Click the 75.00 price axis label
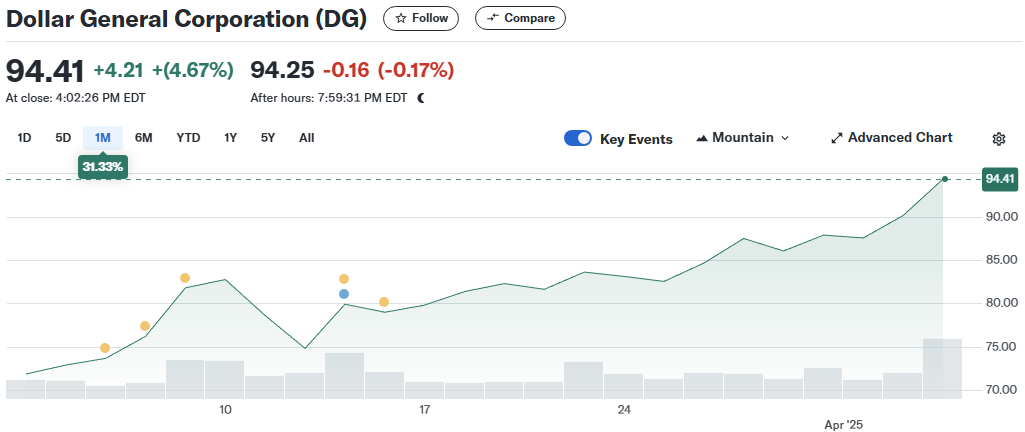 pos(1001,347)
